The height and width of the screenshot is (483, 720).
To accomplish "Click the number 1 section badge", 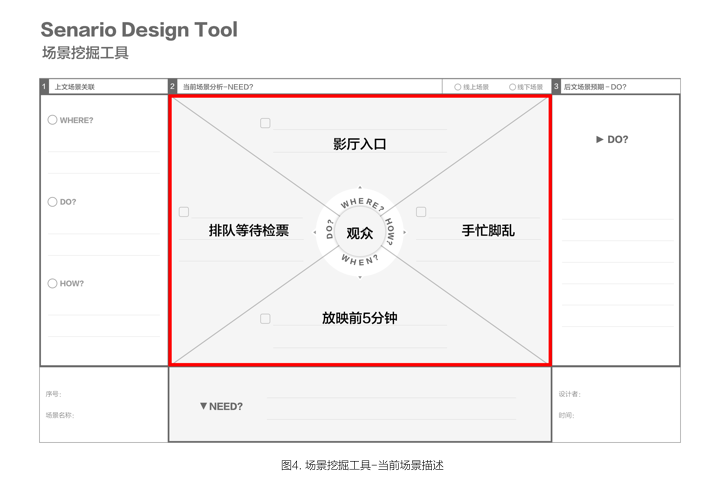I will (x=44, y=86).
